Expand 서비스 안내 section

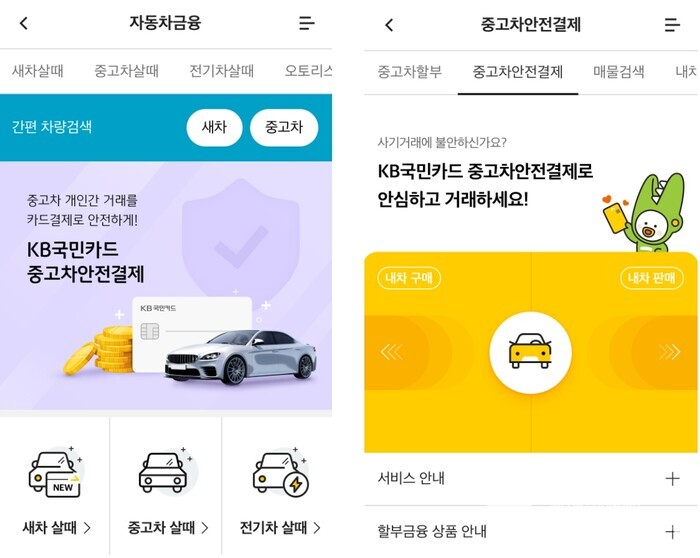click(531, 479)
